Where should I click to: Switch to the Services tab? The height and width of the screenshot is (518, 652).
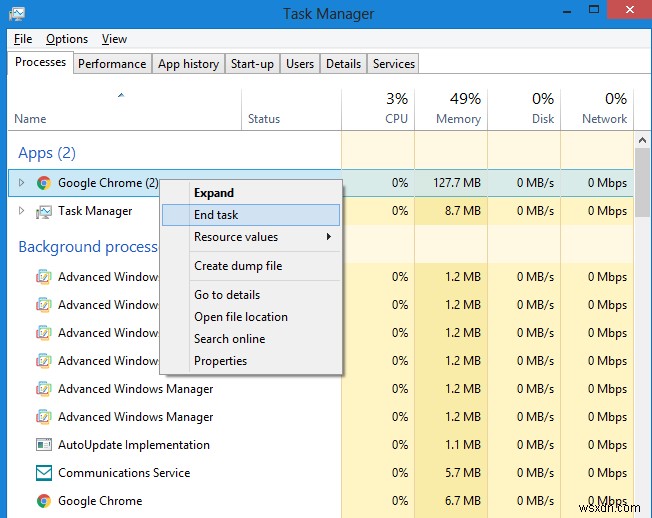[393, 64]
